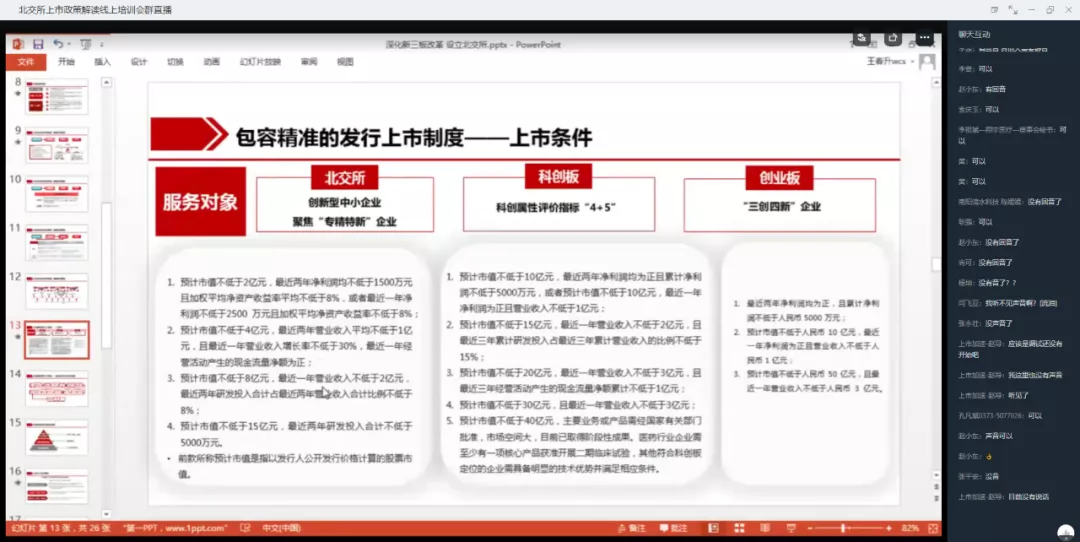This screenshot has width=1080, height=542.
Task: Click the 创新型中小企业 text on the slide
Action: coord(344,203)
